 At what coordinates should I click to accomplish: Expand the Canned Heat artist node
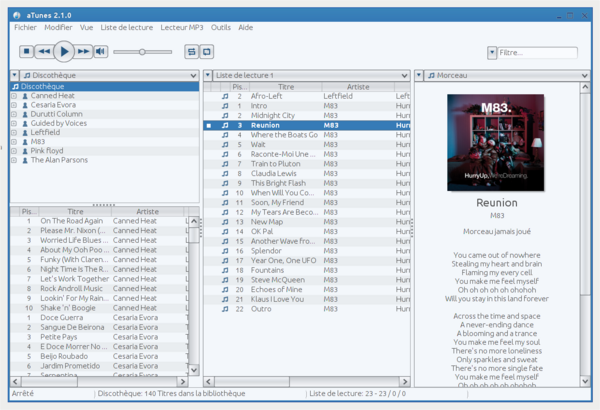(14, 96)
